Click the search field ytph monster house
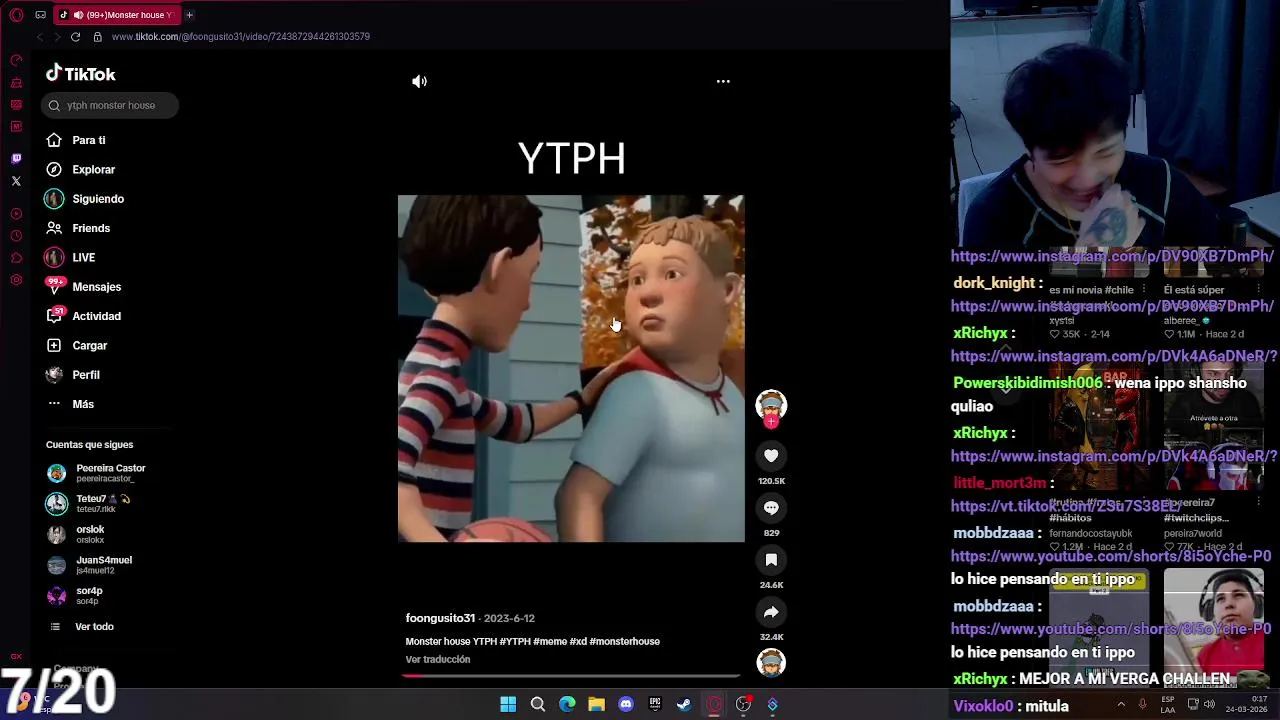This screenshot has width=1280, height=720. pos(110,105)
